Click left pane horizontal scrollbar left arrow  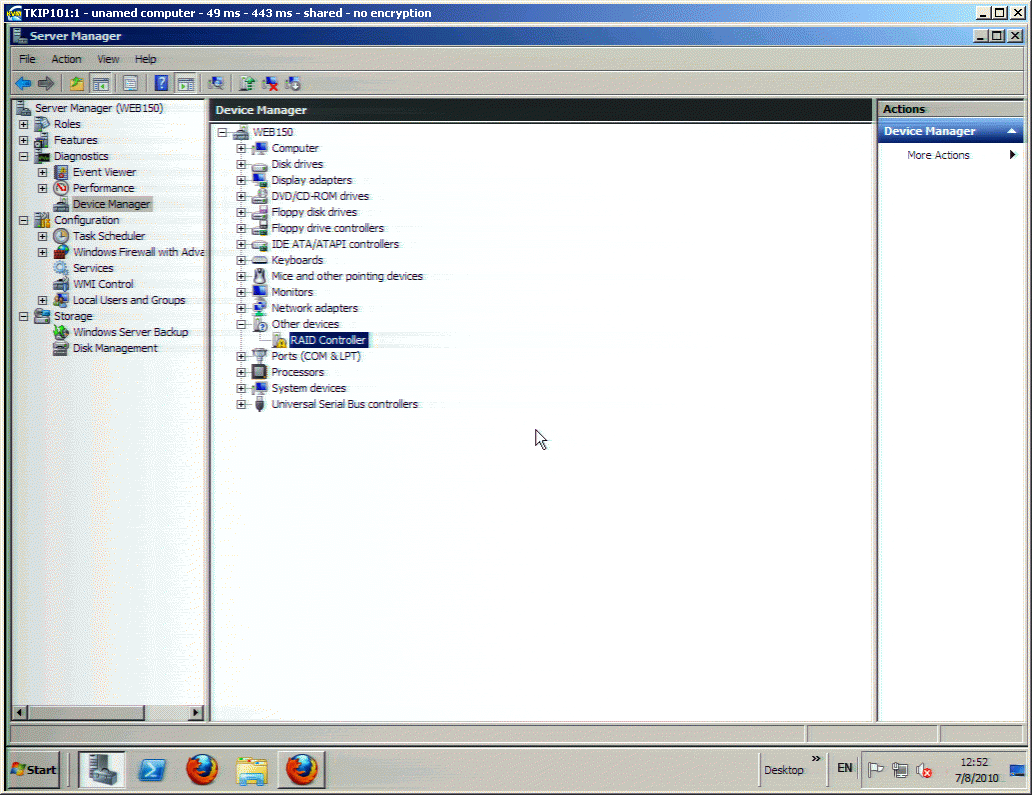(x=20, y=713)
